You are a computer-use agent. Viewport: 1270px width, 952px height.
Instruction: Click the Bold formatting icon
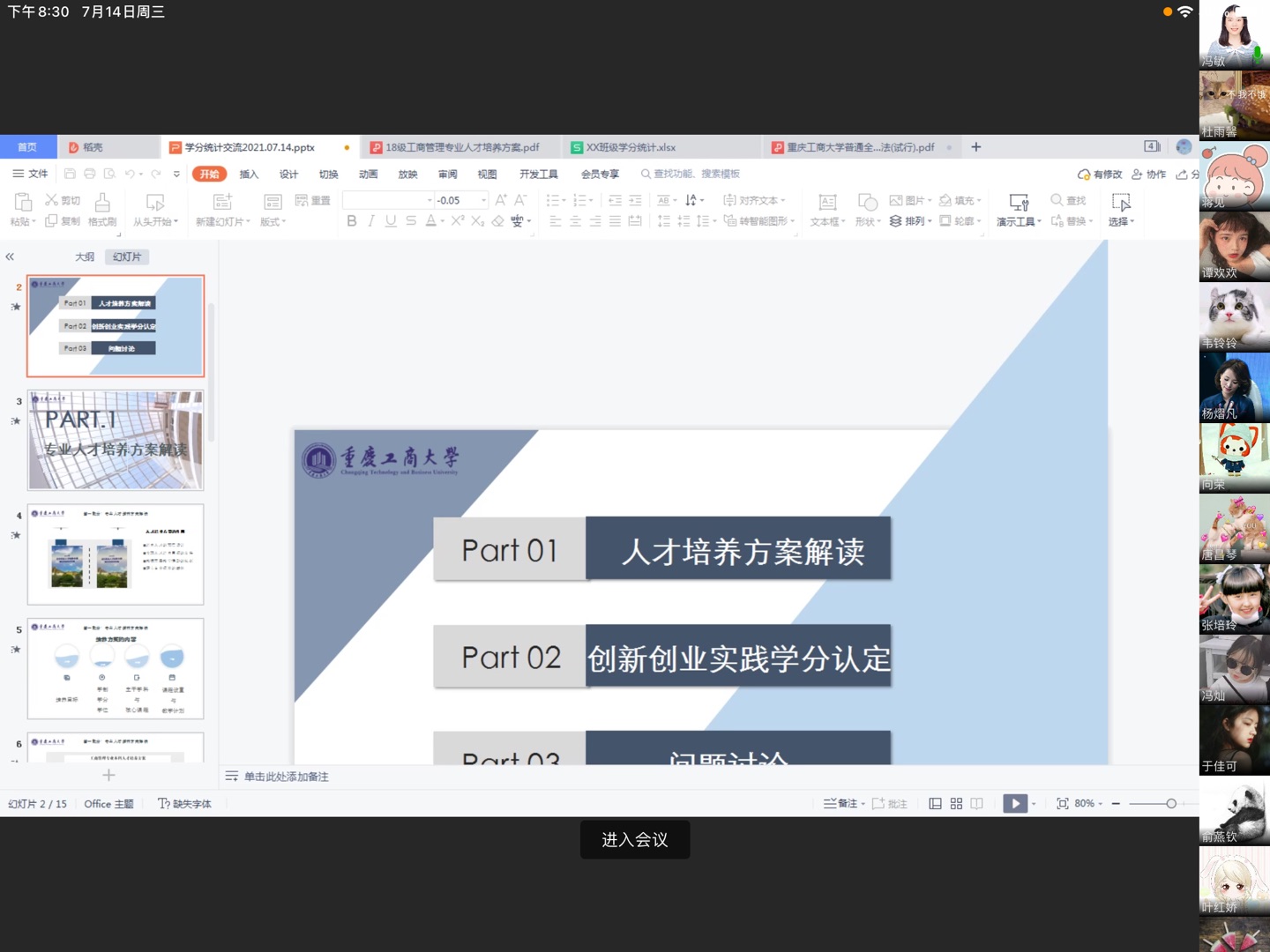tap(352, 221)
